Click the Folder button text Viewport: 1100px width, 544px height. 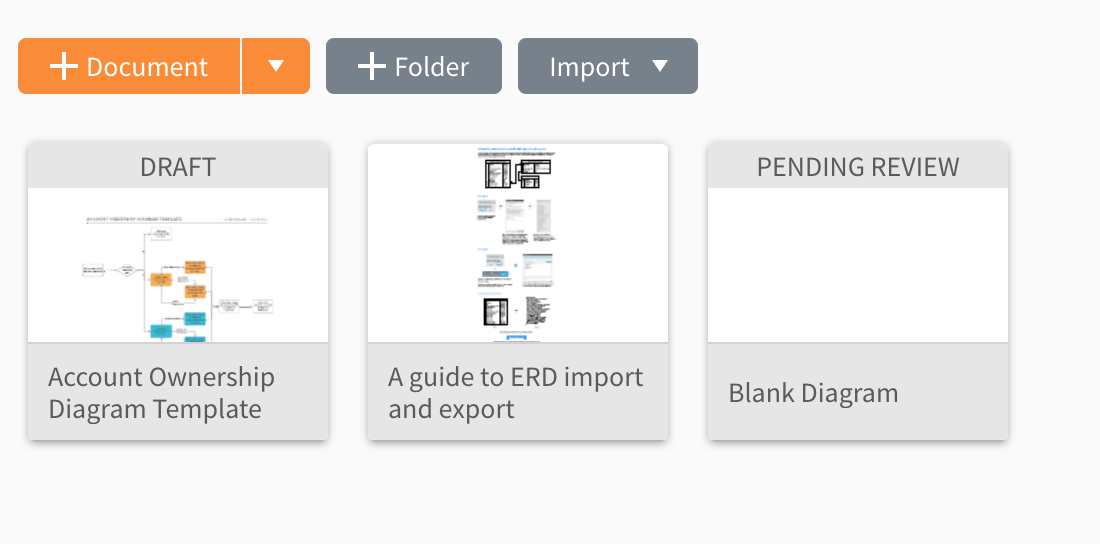click(x=432, y=67)
